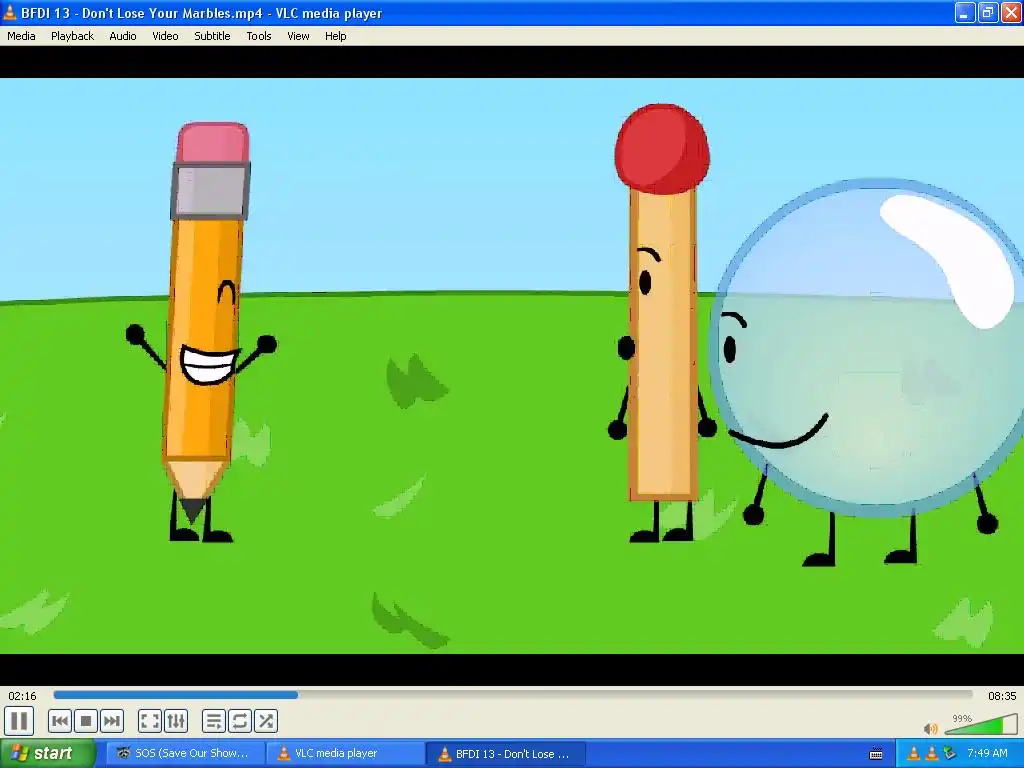Click VLC cone icon in title bar
Image resolution: width=1024 pixels, height=768 pixels.
10,12
